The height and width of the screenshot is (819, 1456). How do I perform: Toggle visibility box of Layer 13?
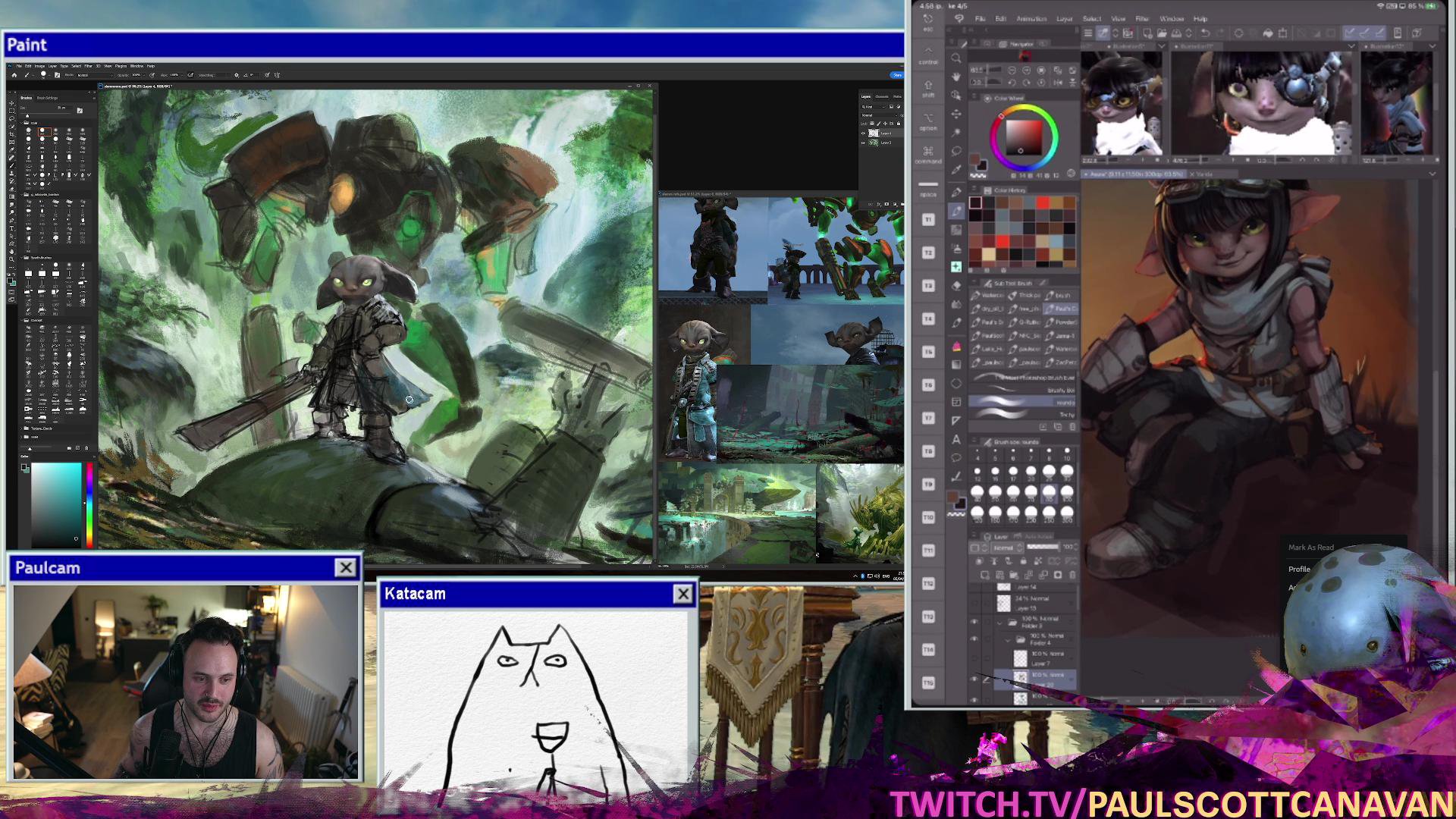[x=974, y=604]
